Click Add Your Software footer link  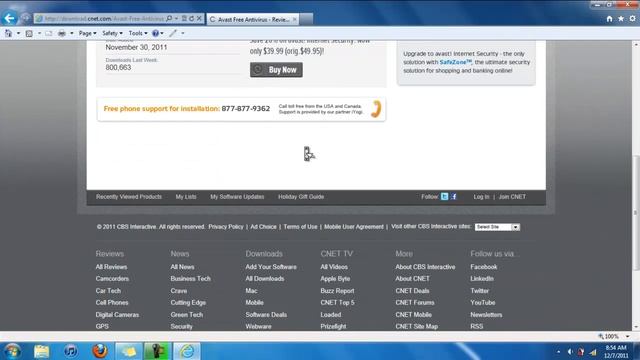271,267
